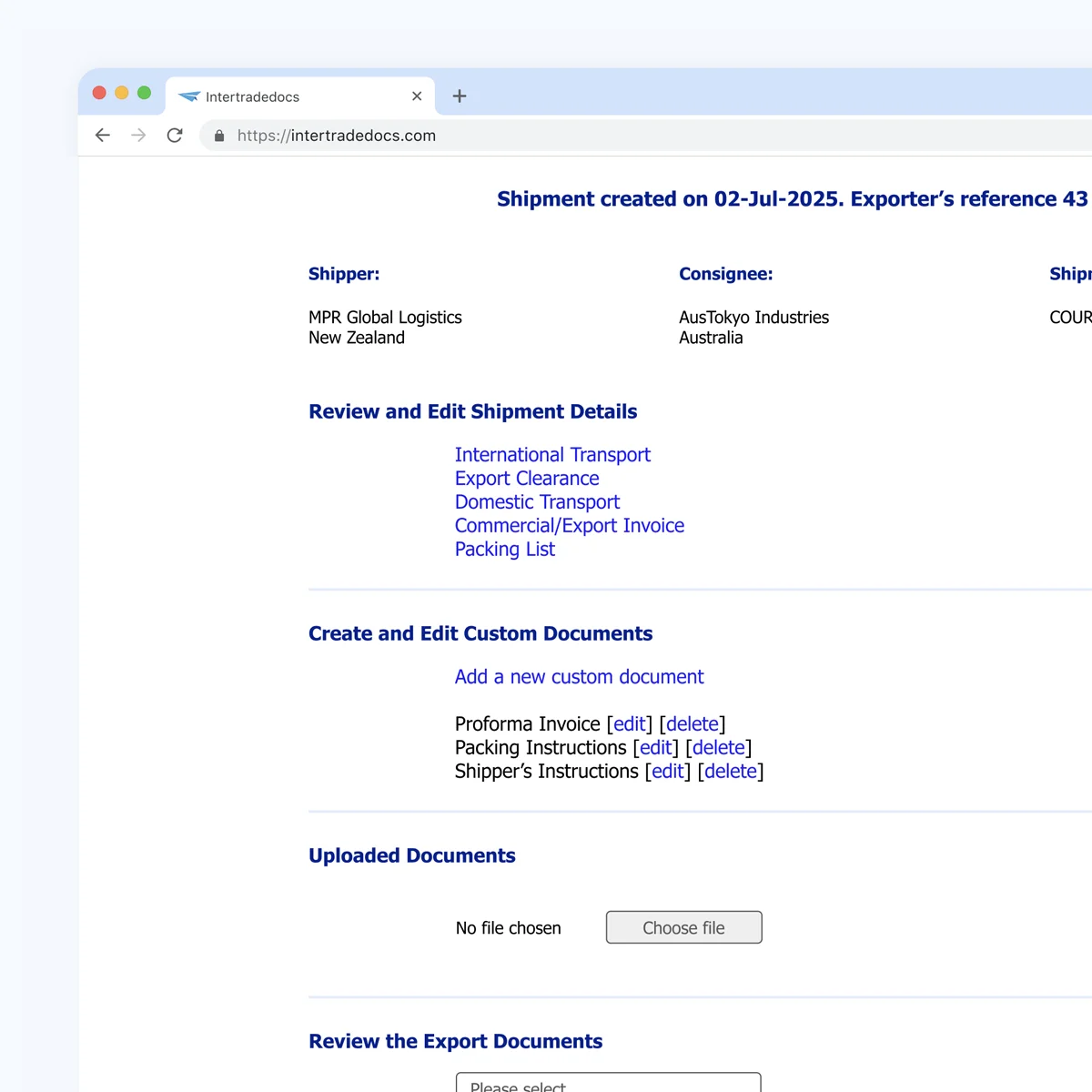This screenshot has height=1092, width=1092.
Task: Close the Intertradedocs tab
Action: pos(417,96)
